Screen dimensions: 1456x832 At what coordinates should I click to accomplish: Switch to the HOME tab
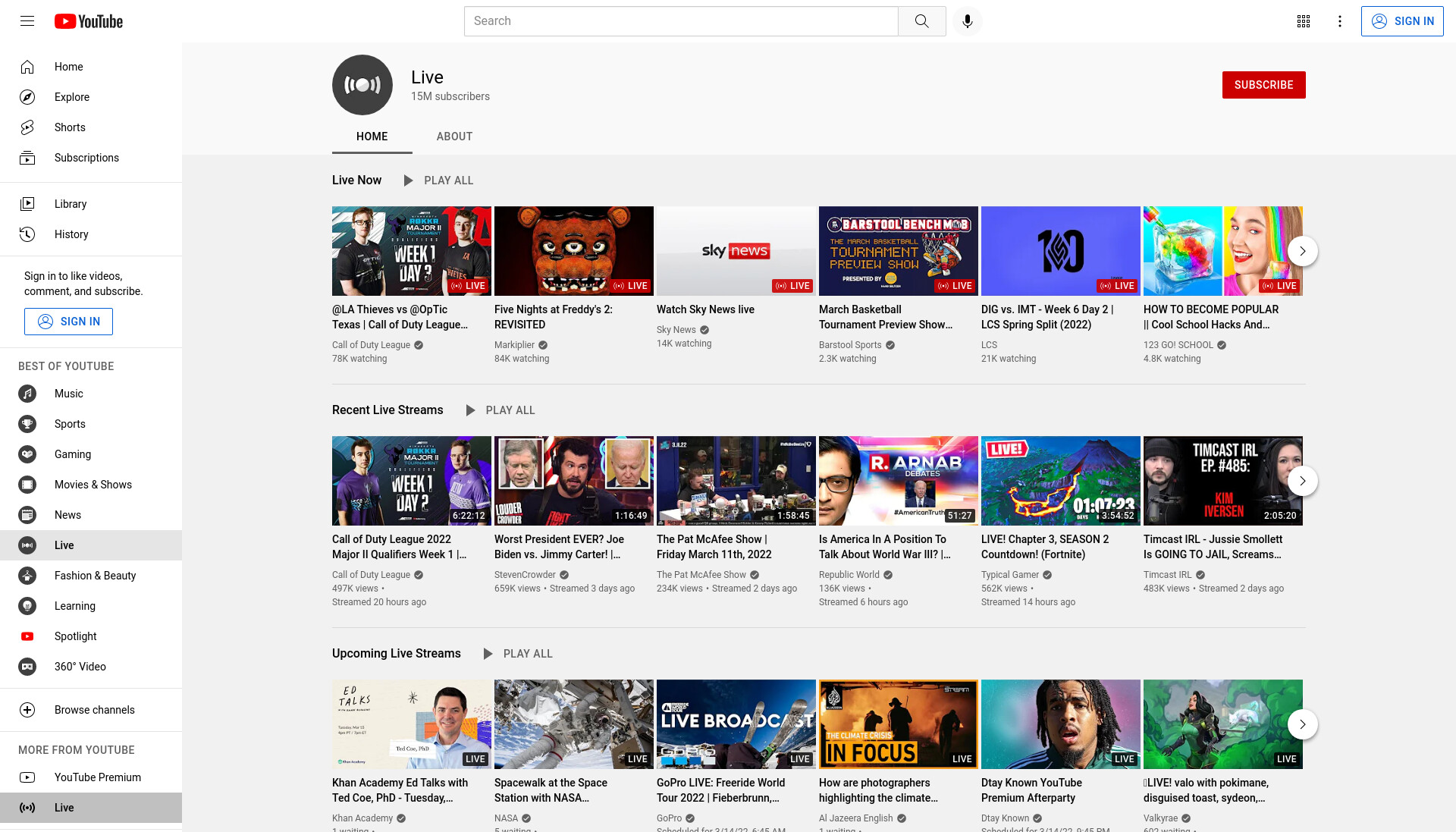click(372, 137)
